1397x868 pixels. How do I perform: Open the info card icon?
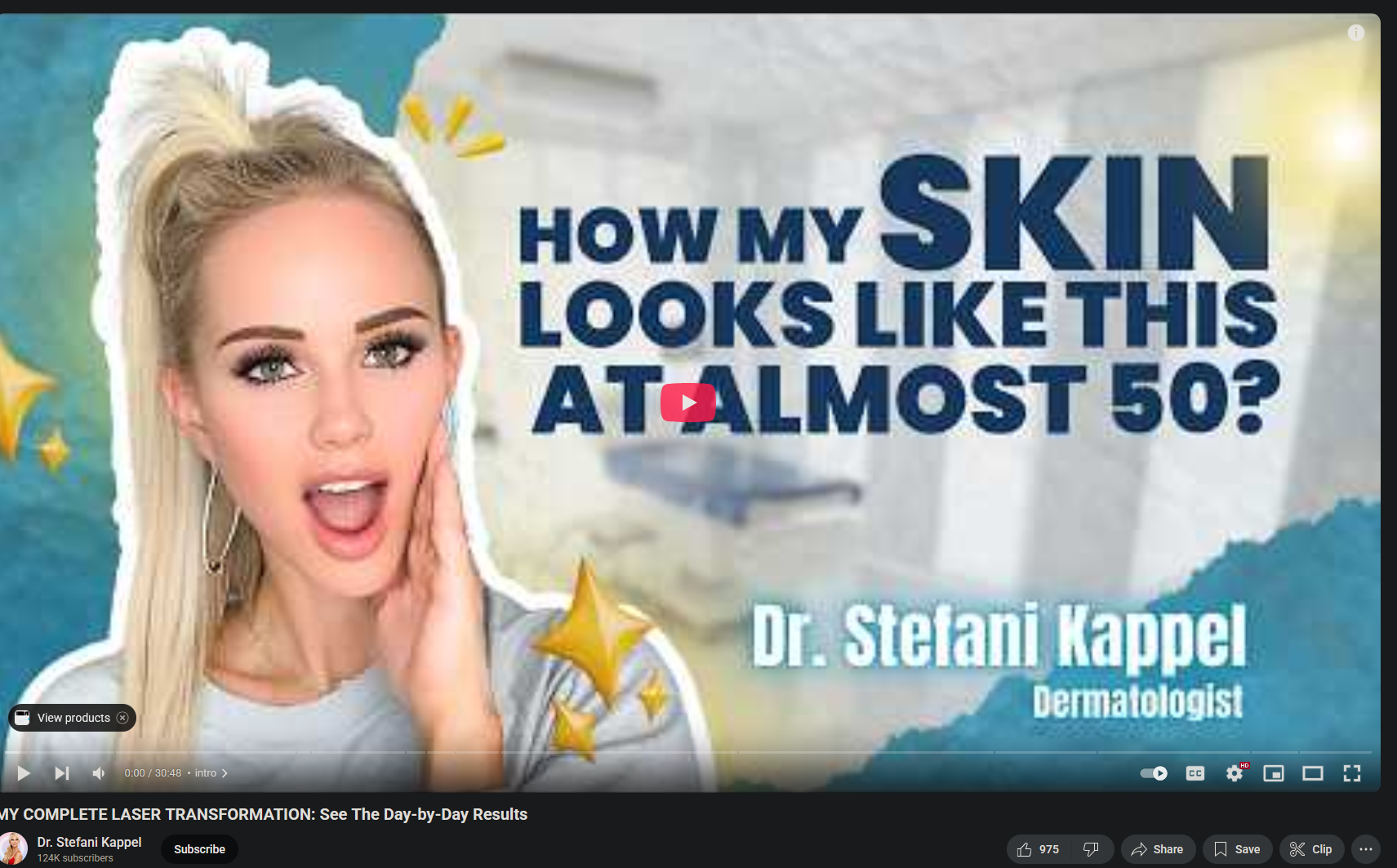pos(1356,33)
